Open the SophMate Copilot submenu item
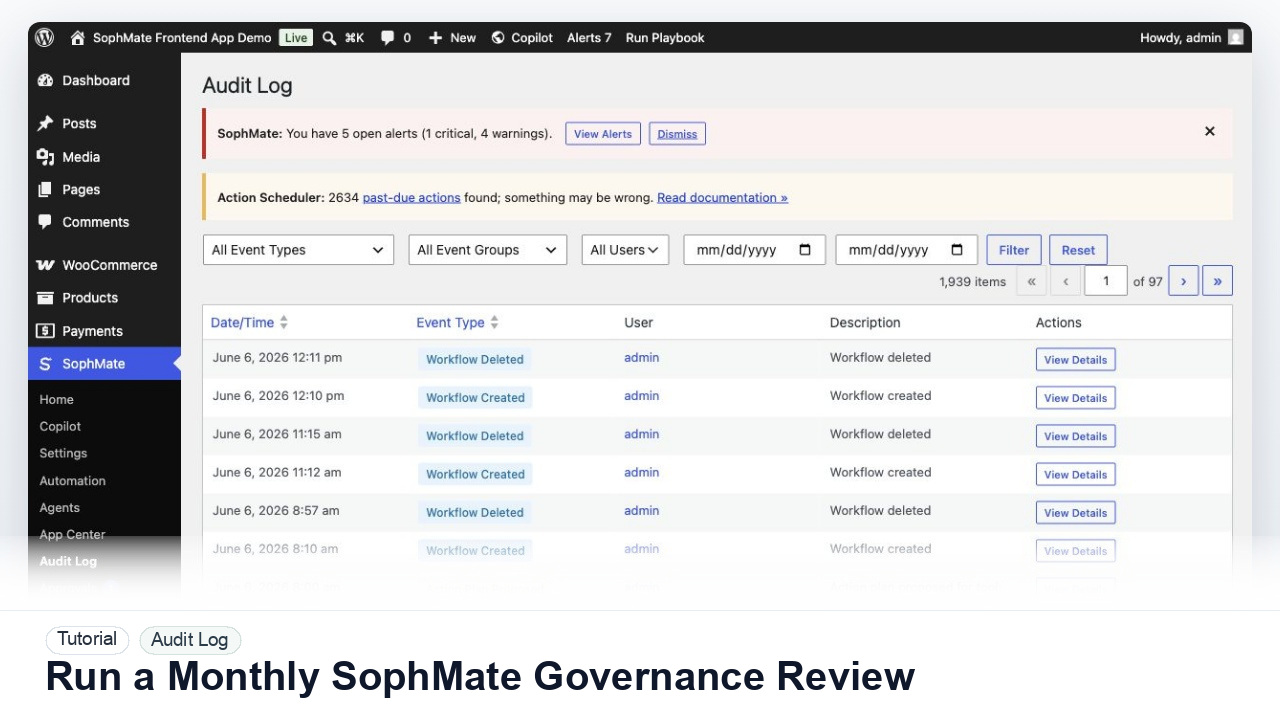The width and height of the screenshot is (1280, 720). click(x=60, y=426)
